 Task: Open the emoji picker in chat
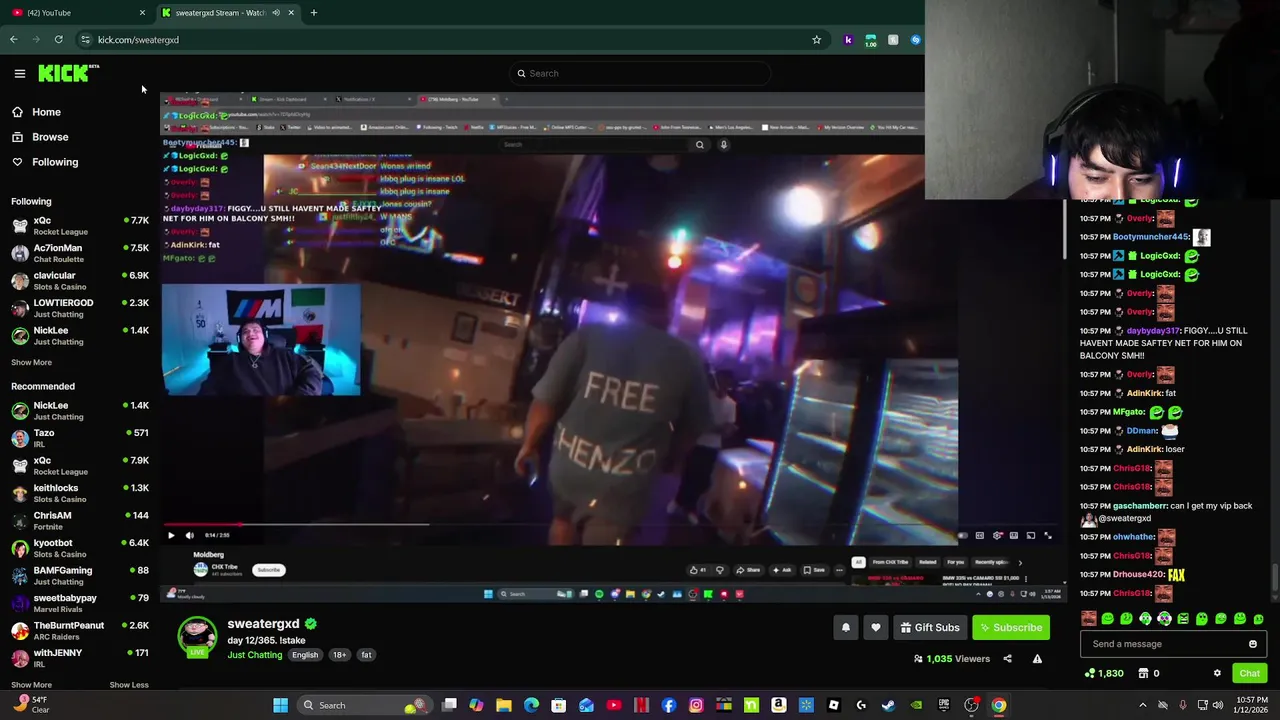[x=1252, y=644]
